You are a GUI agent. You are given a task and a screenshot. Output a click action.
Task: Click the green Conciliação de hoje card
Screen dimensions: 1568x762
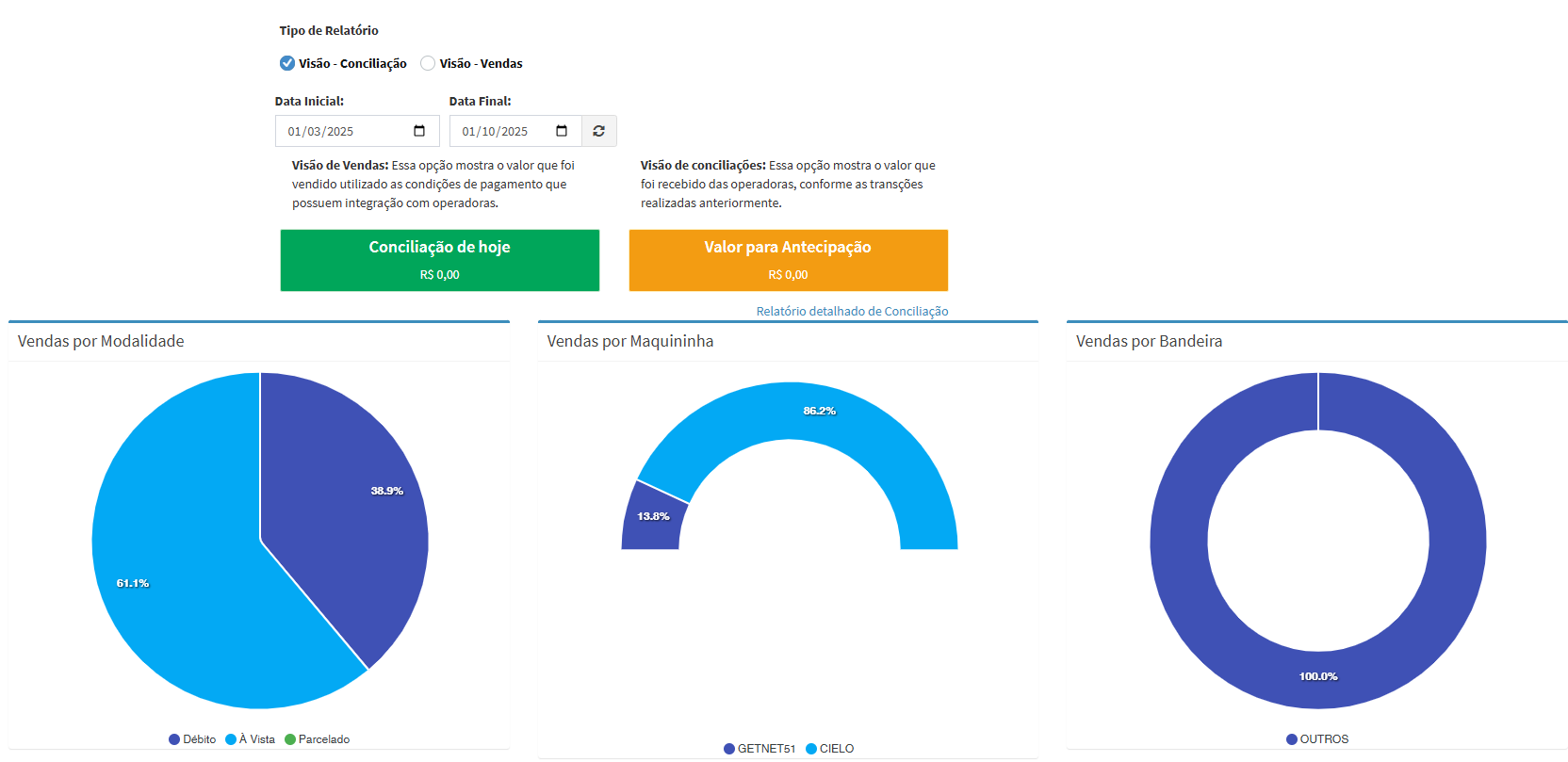[x=439, y=260]
